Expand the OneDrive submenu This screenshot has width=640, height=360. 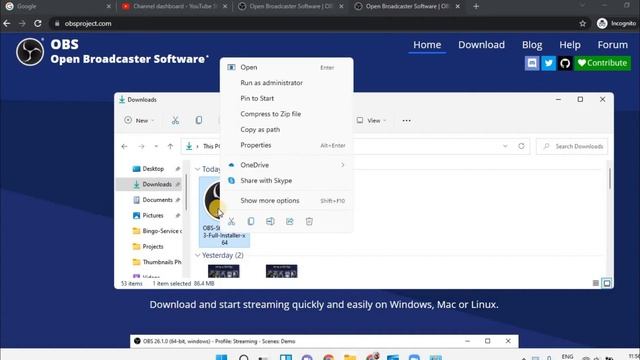coord(287,165)
